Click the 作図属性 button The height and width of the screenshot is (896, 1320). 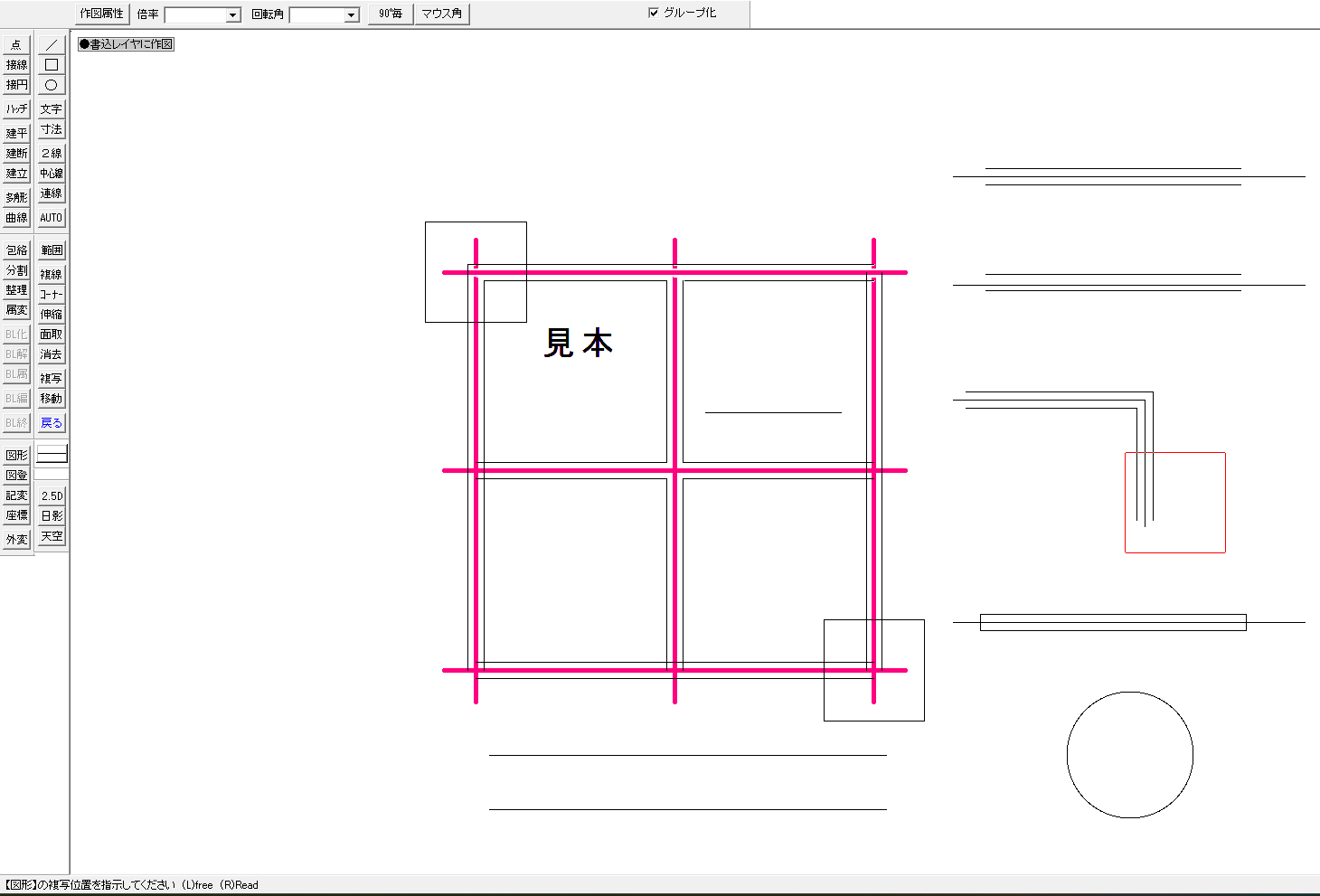click(102, 14)
